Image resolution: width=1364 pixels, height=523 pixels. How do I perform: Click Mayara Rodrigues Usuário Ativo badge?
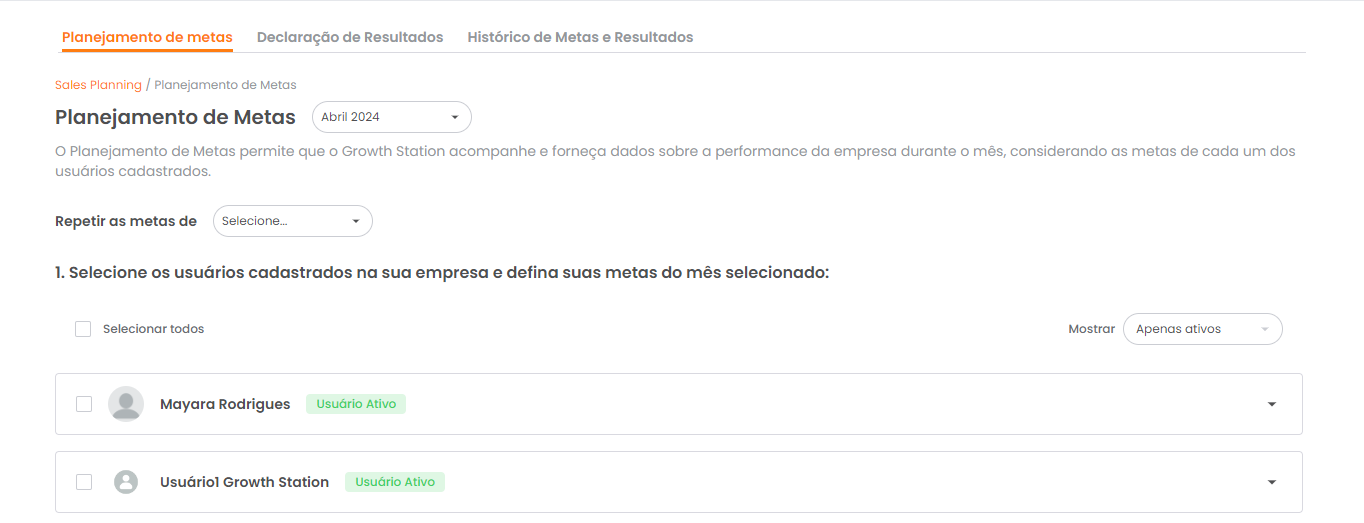click(x=356, y=404)
